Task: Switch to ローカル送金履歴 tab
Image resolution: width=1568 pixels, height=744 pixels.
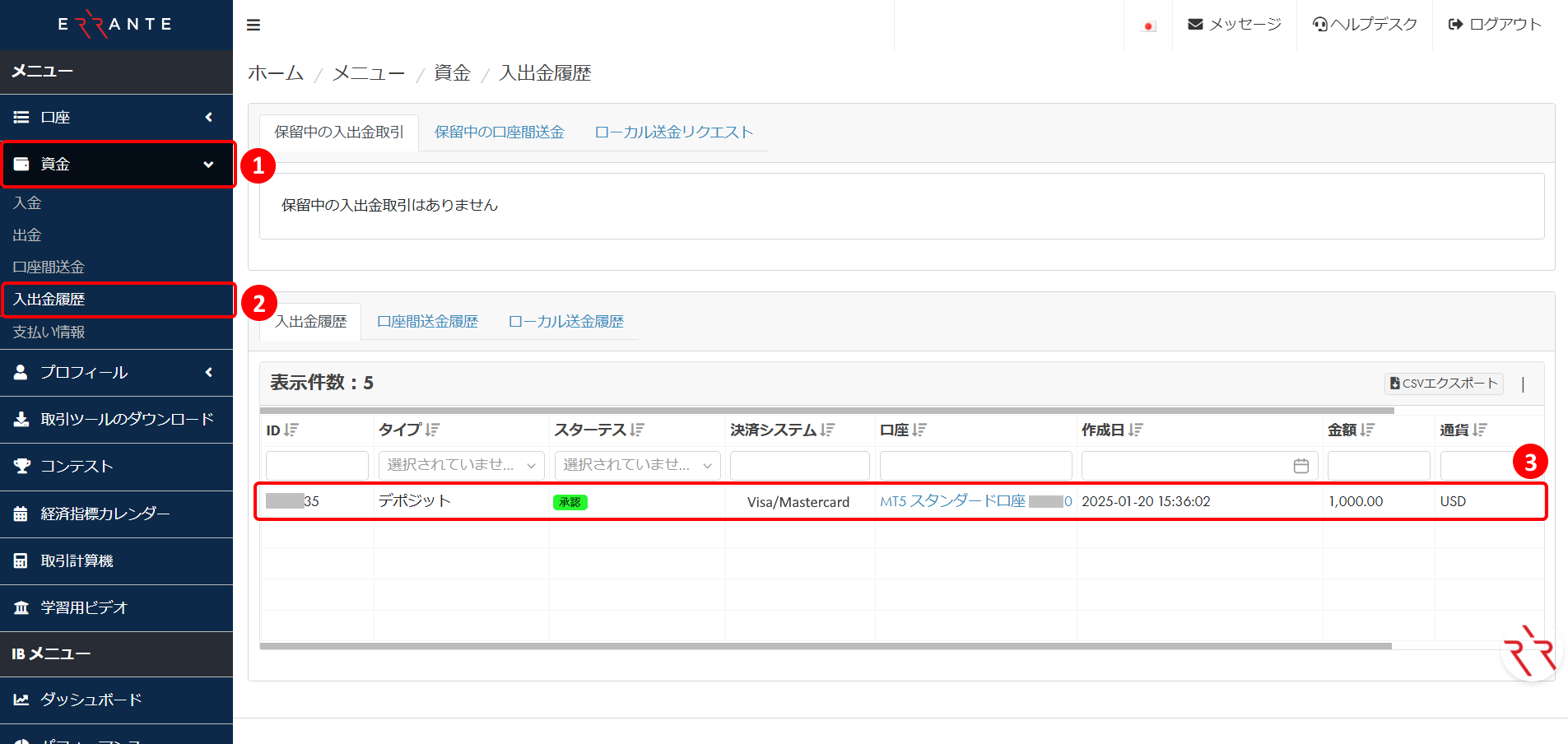Action: point(565,322)
